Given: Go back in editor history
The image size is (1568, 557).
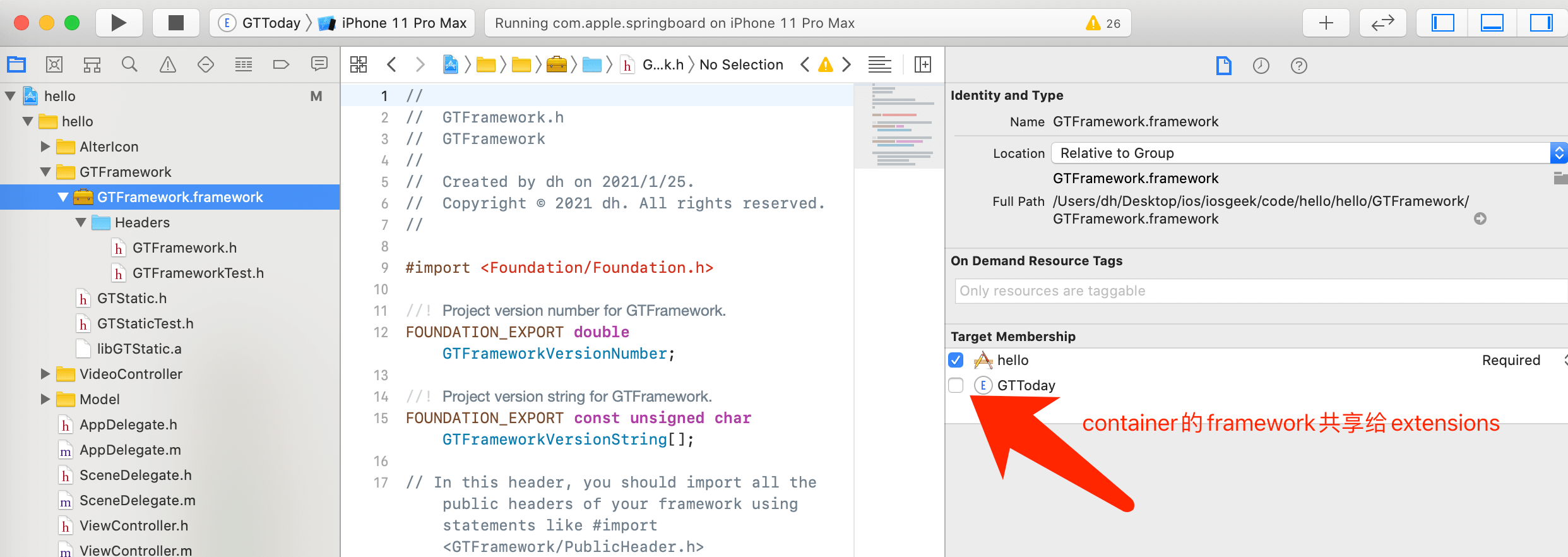Looking at the screenshot, I should [x=391, y=64].
